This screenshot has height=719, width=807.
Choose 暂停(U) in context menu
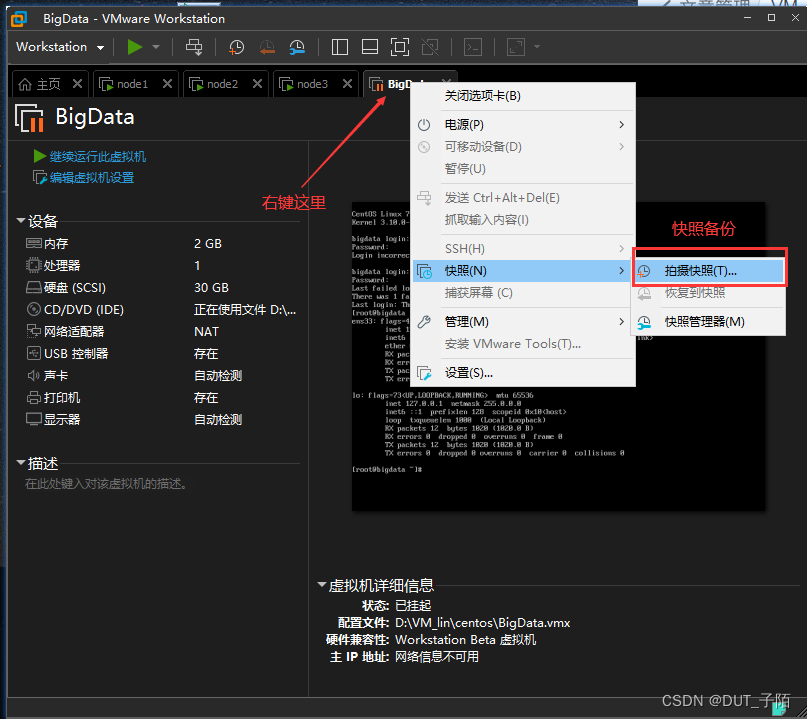pyautogui.click(x=523, y=169)
